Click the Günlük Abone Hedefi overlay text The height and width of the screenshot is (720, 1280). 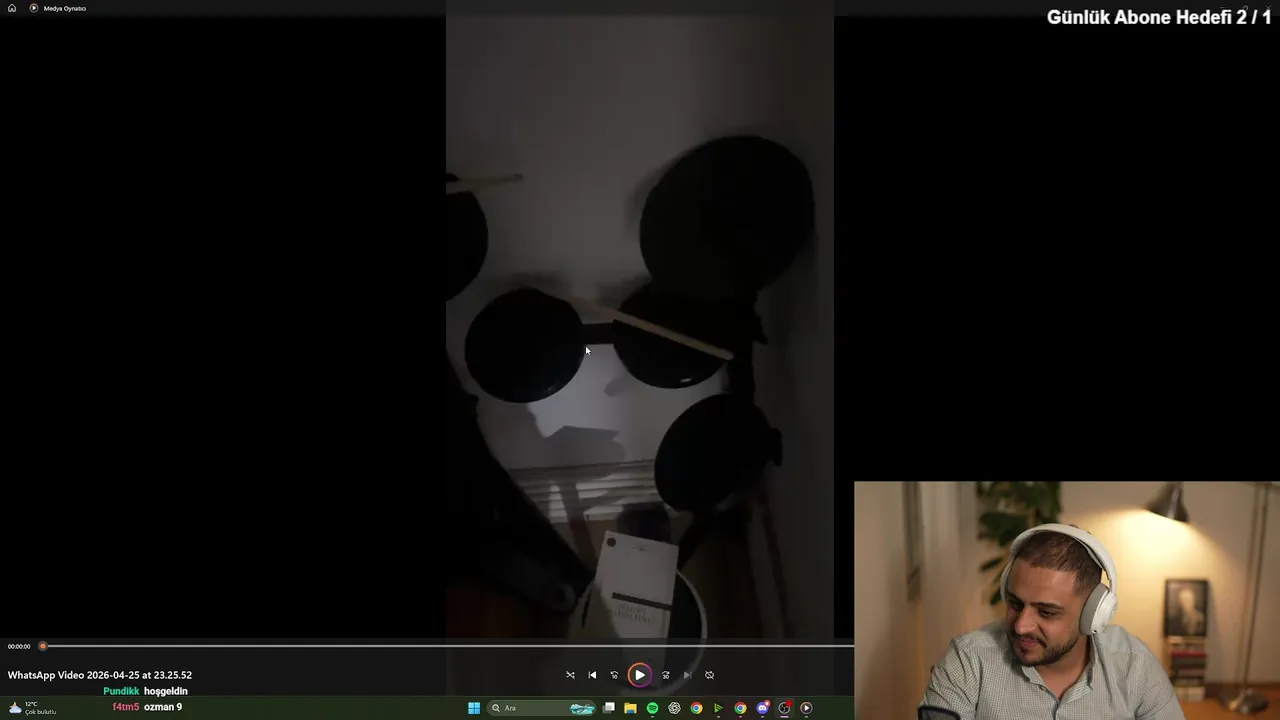1159,17
